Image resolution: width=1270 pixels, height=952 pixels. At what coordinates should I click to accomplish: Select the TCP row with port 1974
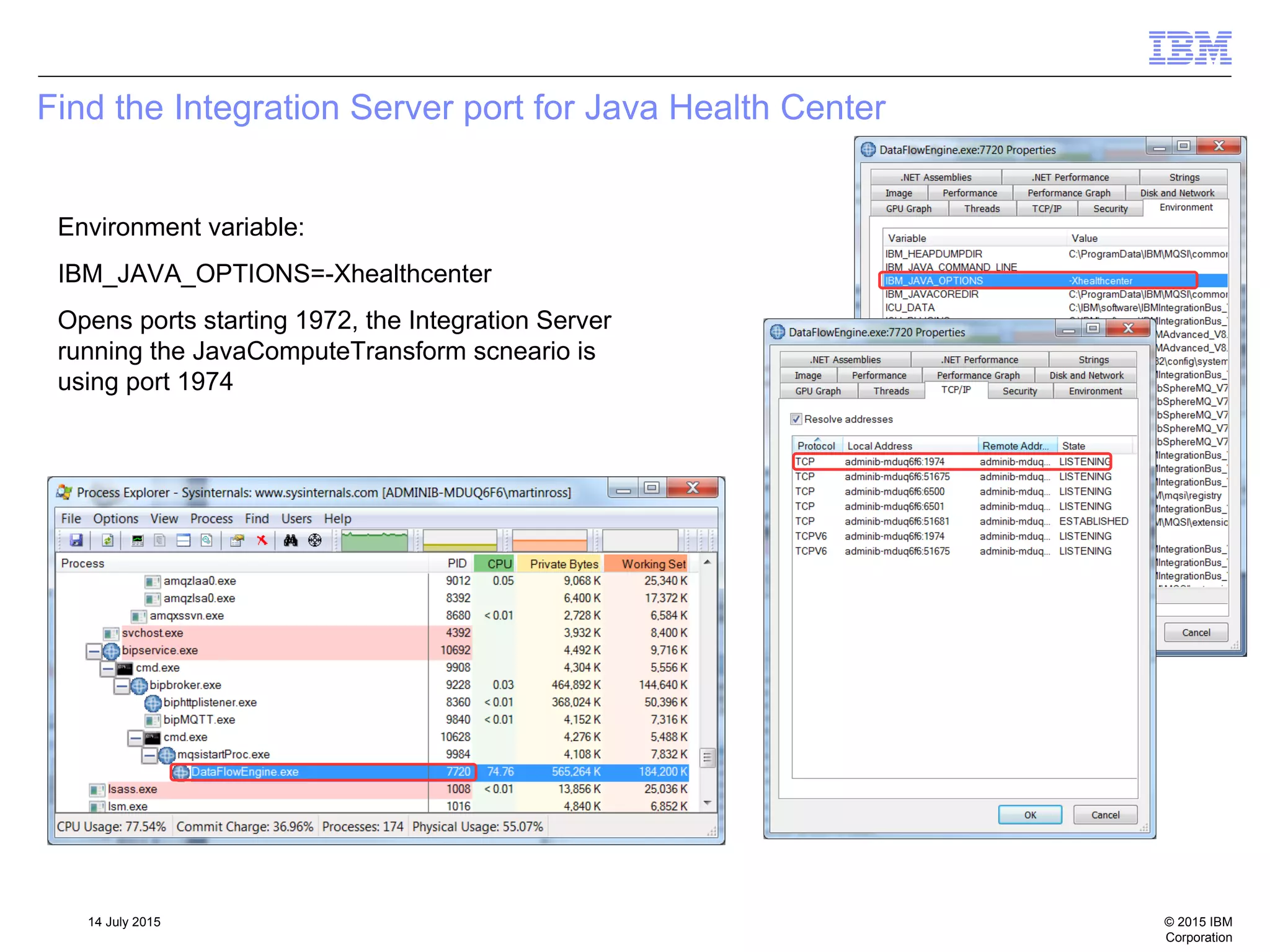(x=952, y=461)
